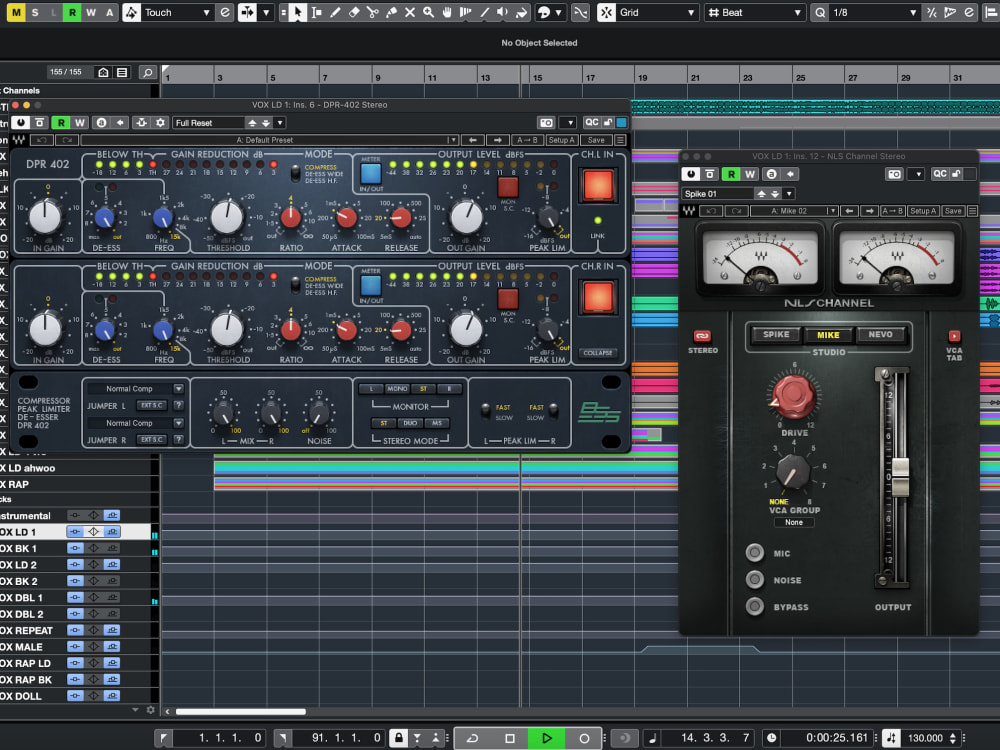Click the camera snapshot icon in DPR-402 window
Screen dimensions: 1000x750
547,122
